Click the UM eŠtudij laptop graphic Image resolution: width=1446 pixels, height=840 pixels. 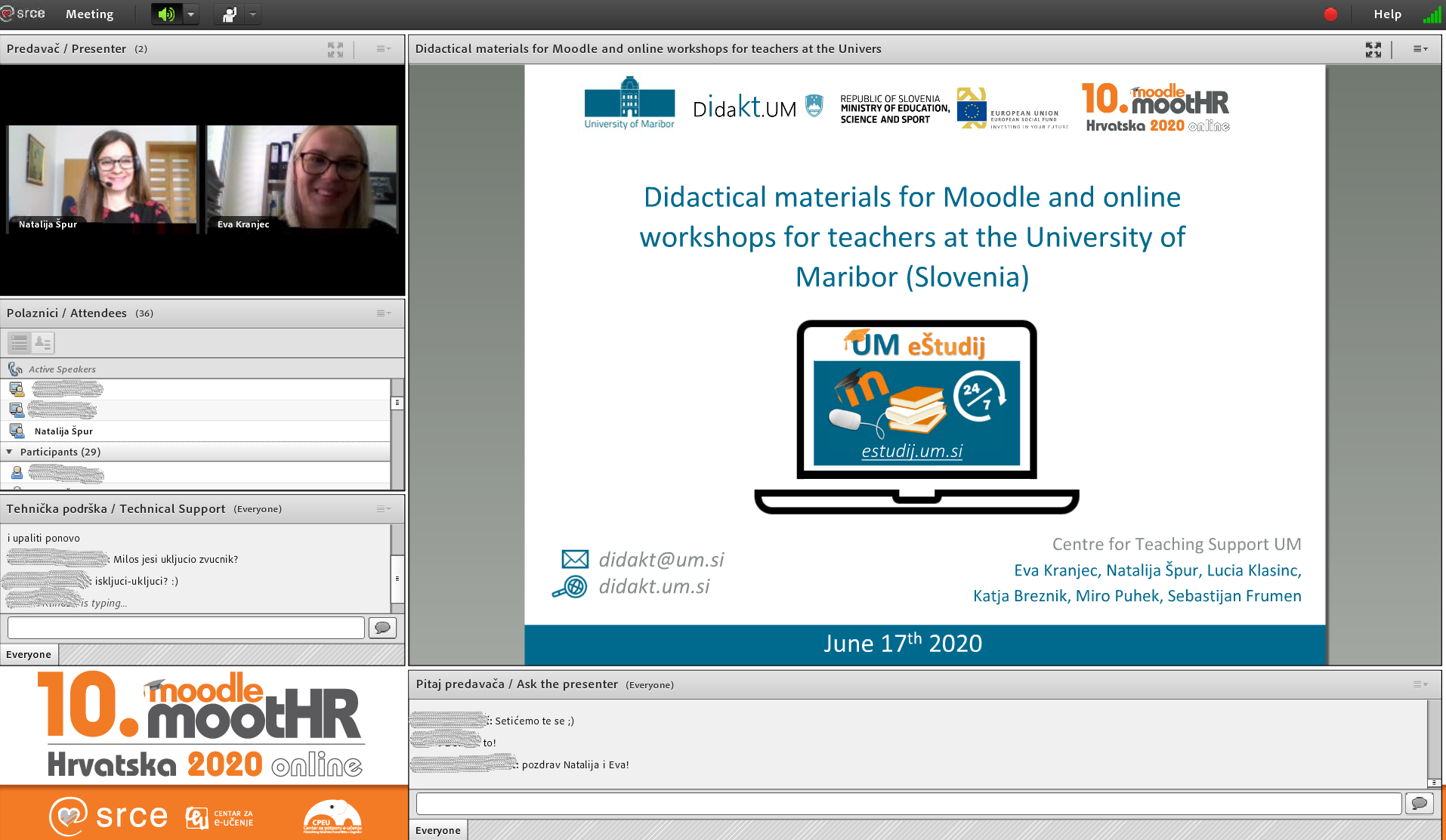(x=916, y=417)
